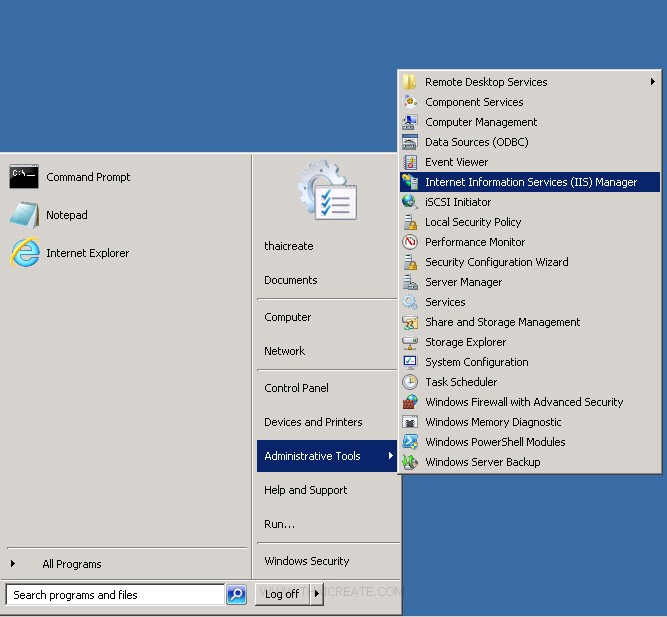Click the Share and Storage Management icon

coord(410,322)
